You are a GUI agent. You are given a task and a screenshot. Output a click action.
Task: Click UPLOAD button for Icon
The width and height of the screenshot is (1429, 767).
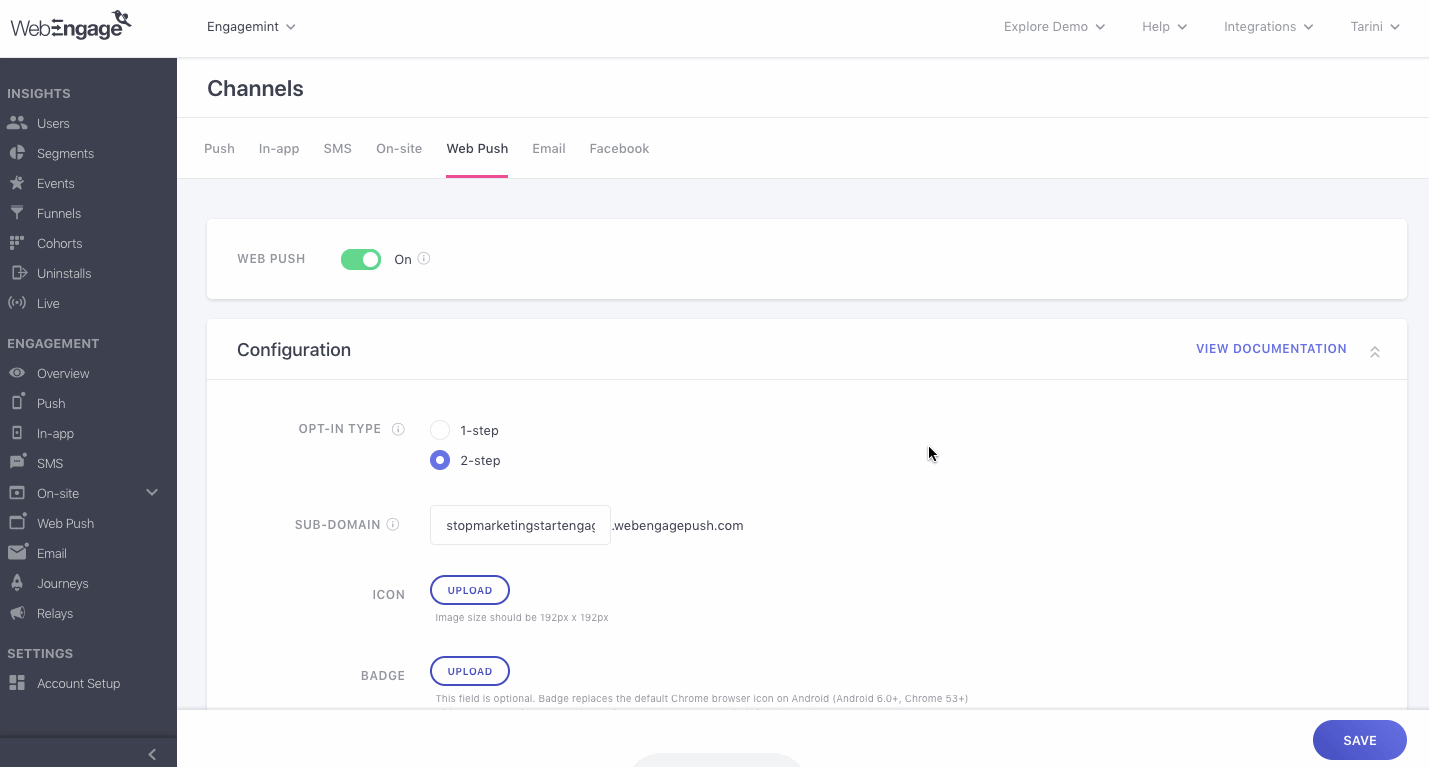pyautogui.click(x=470, y=590)
